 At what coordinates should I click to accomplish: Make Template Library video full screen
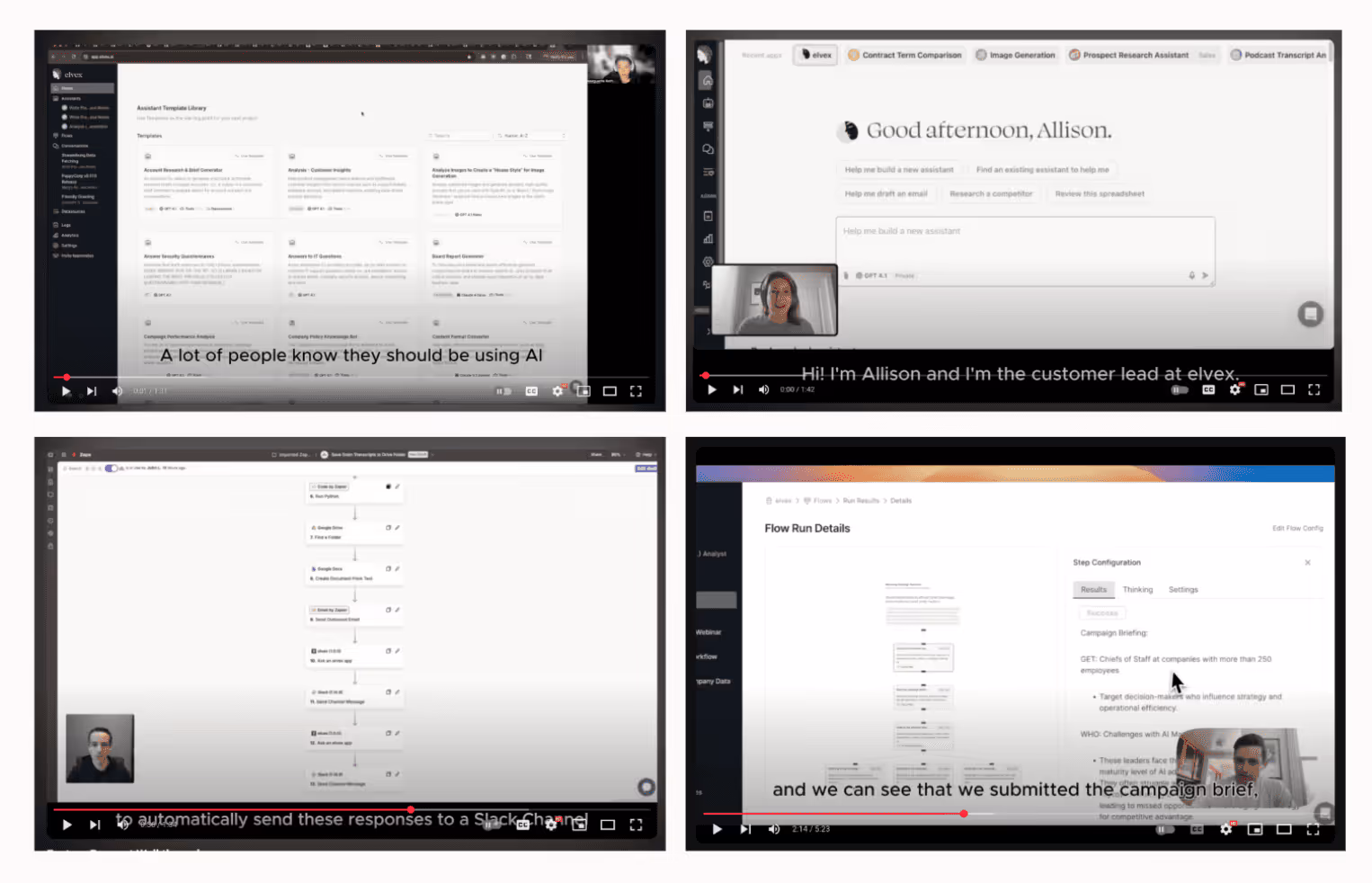[636, 391]
